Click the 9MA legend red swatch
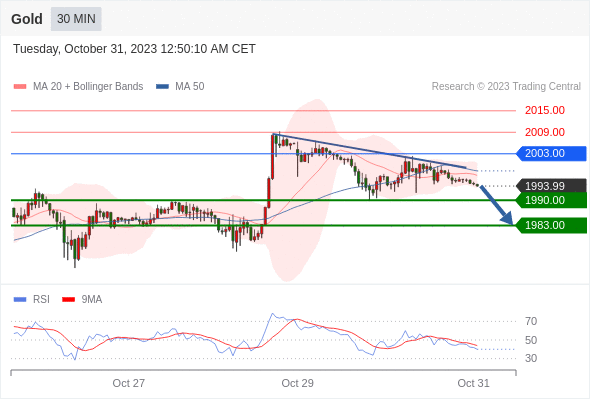Image resolution: width=590 pixels, height=400 pixels. point(68,300)
